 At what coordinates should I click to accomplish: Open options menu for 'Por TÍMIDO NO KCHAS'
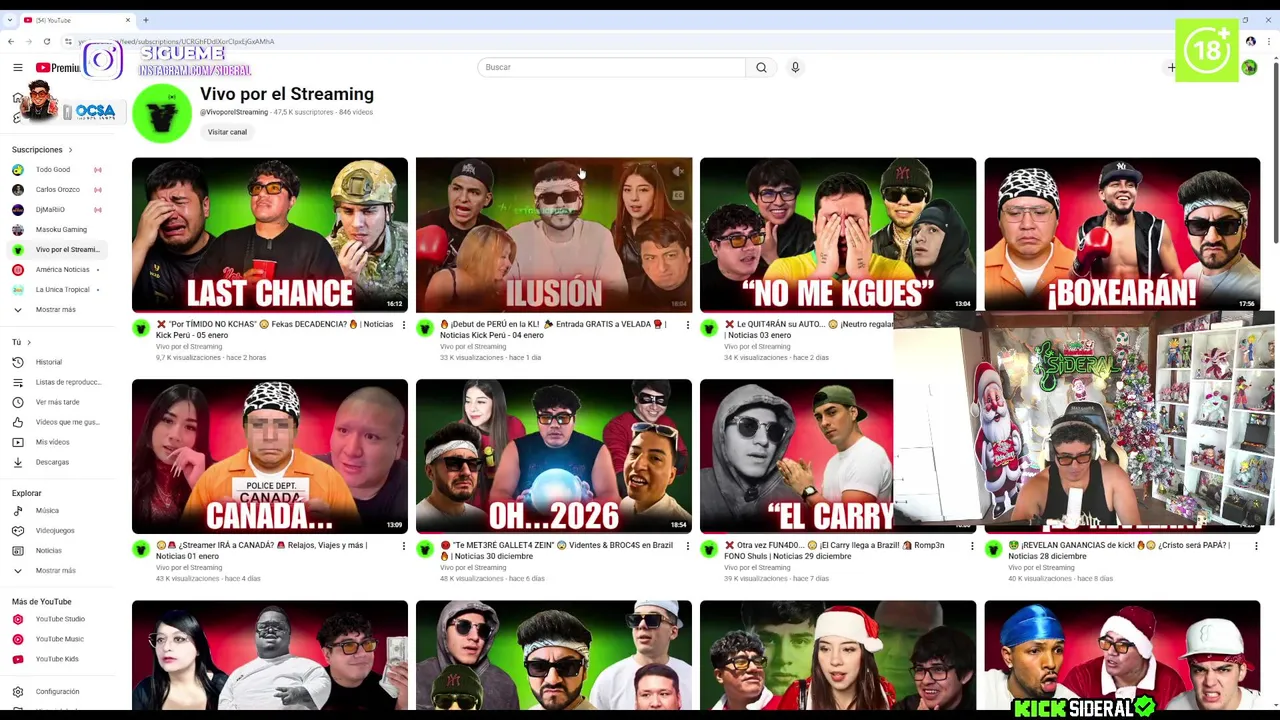404,325
